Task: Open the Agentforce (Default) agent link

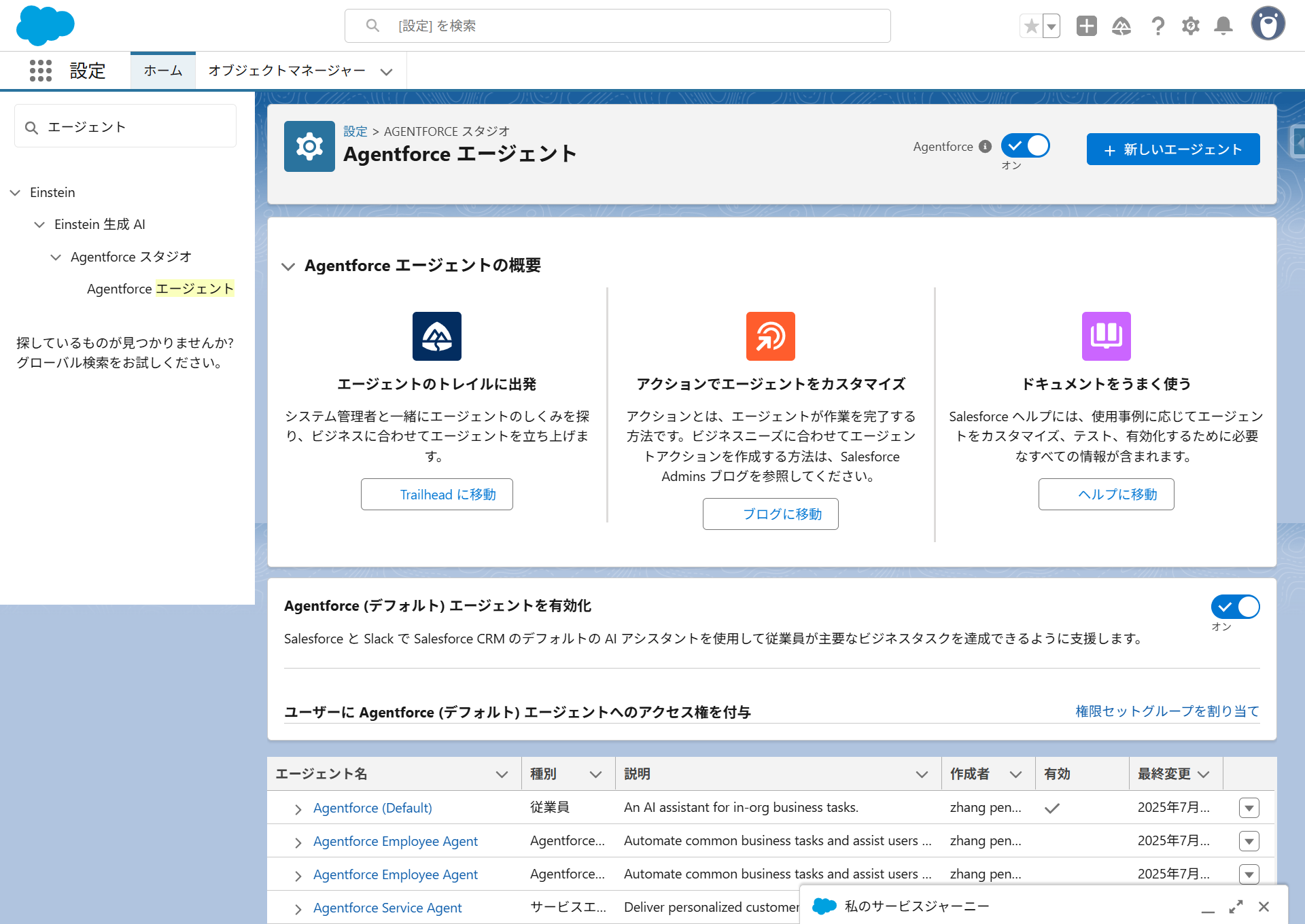Action: 372,808
